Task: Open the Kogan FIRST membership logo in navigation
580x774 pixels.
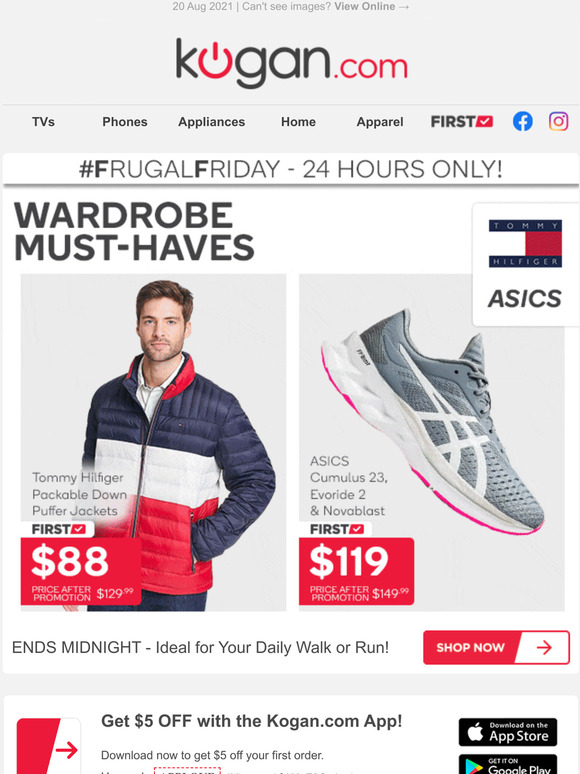Action: (x=462, y=121)
